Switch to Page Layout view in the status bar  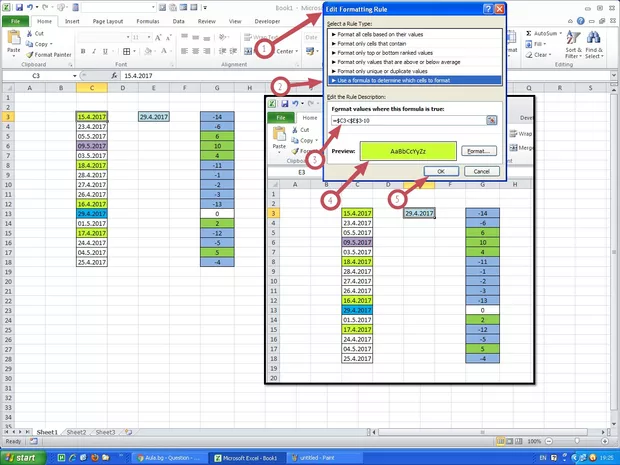click(x=510, y=441)
